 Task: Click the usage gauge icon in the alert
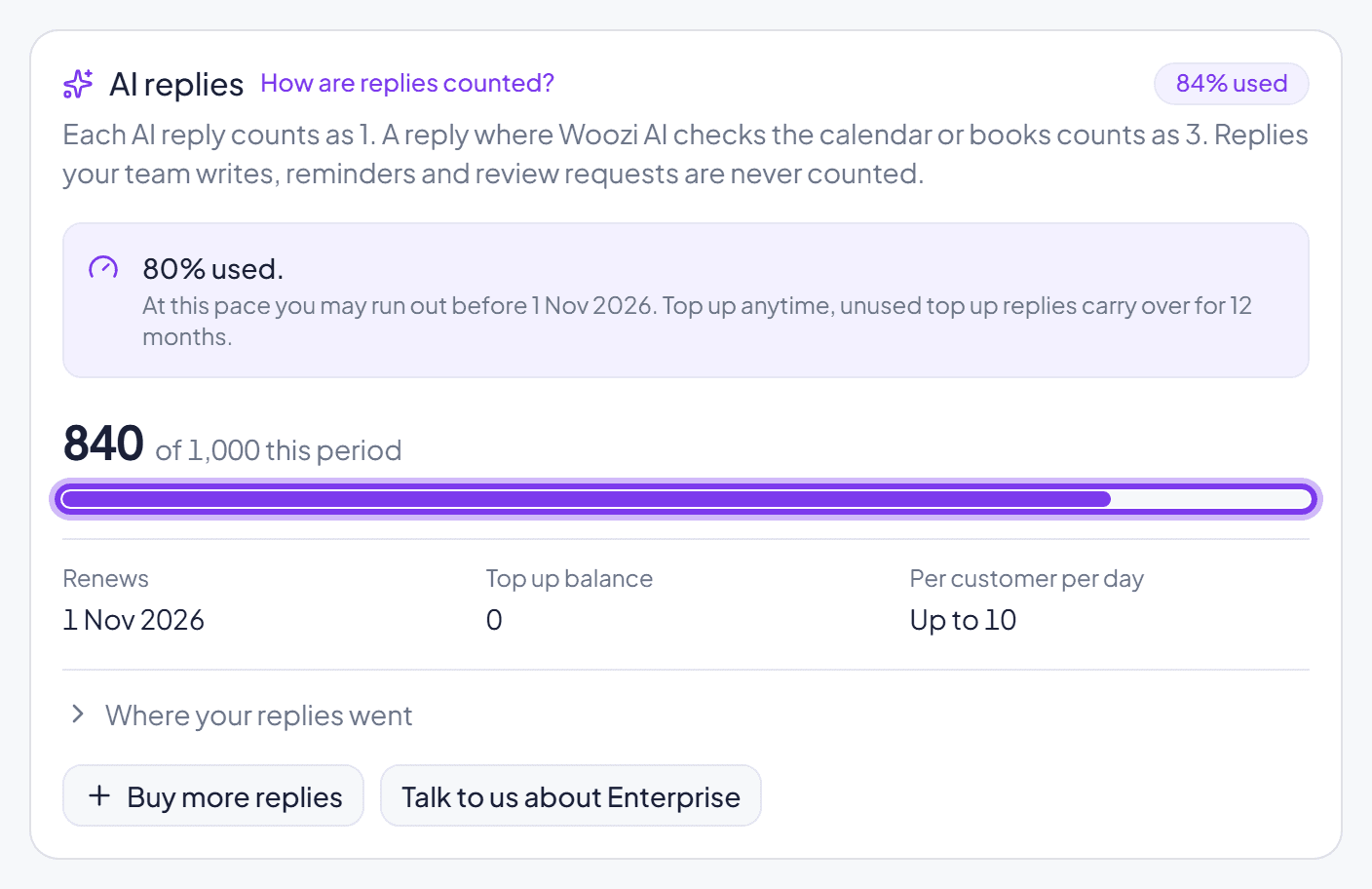point(103,268)
